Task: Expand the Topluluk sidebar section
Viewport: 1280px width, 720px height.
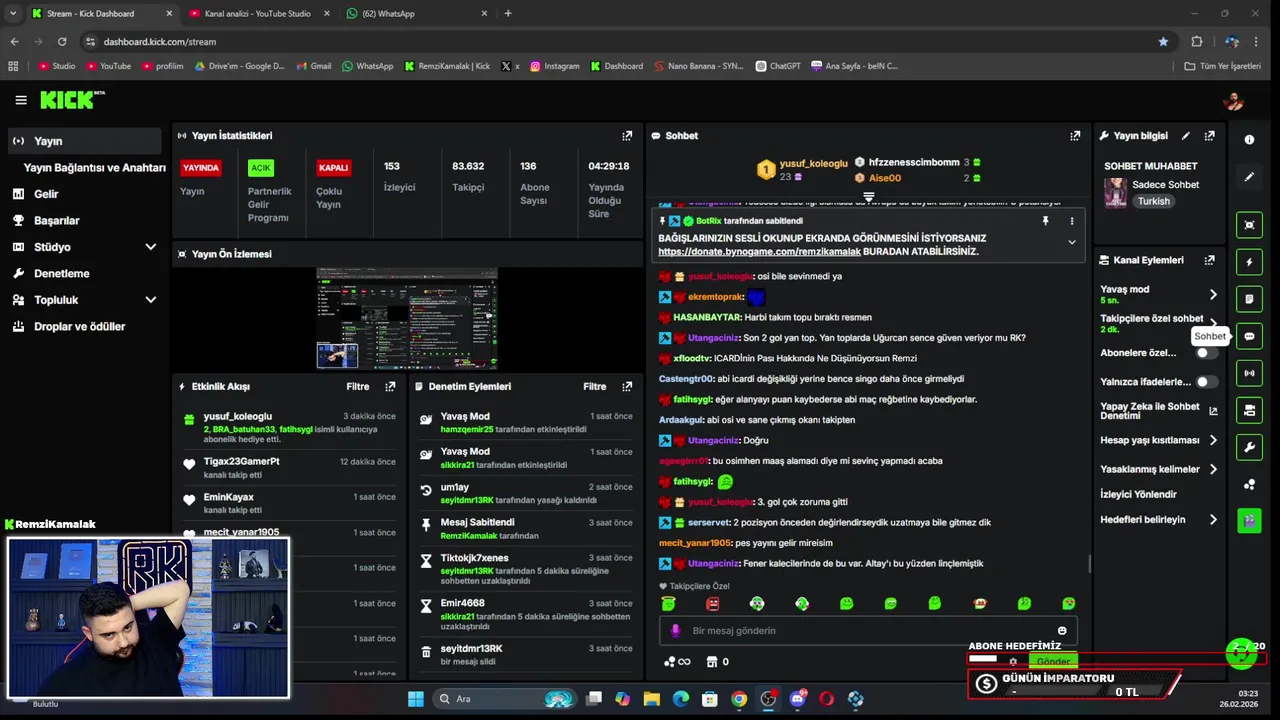Action: click(x=151, y=300)
